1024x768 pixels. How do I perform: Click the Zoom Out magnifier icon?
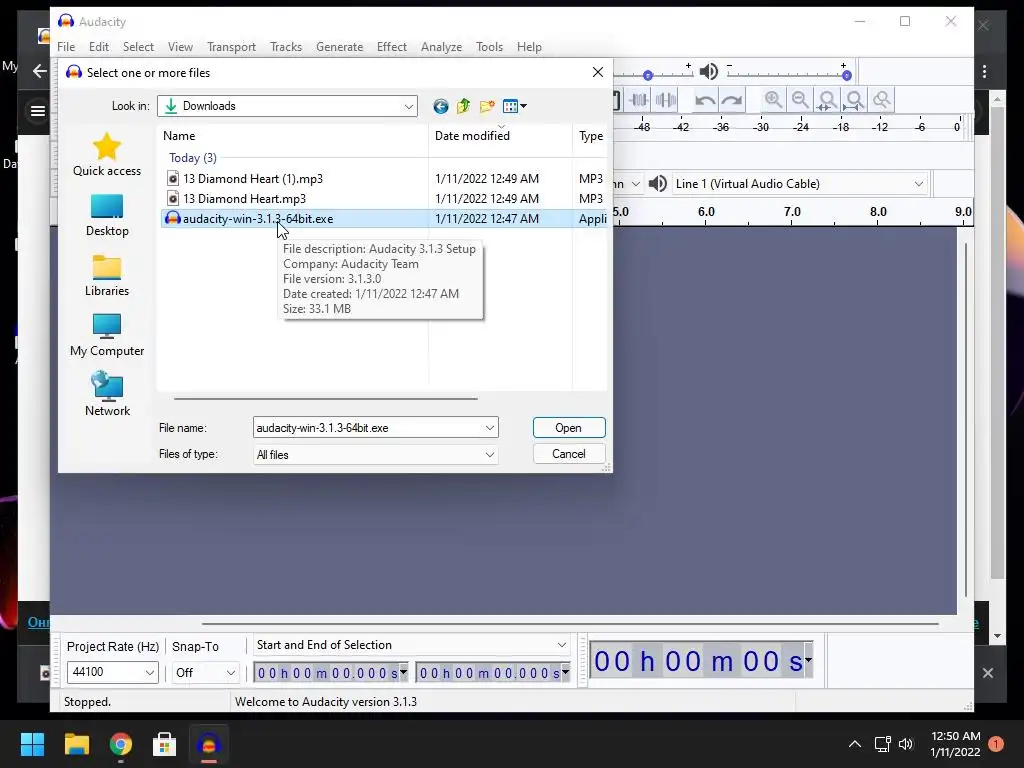[x=800, y=100]
